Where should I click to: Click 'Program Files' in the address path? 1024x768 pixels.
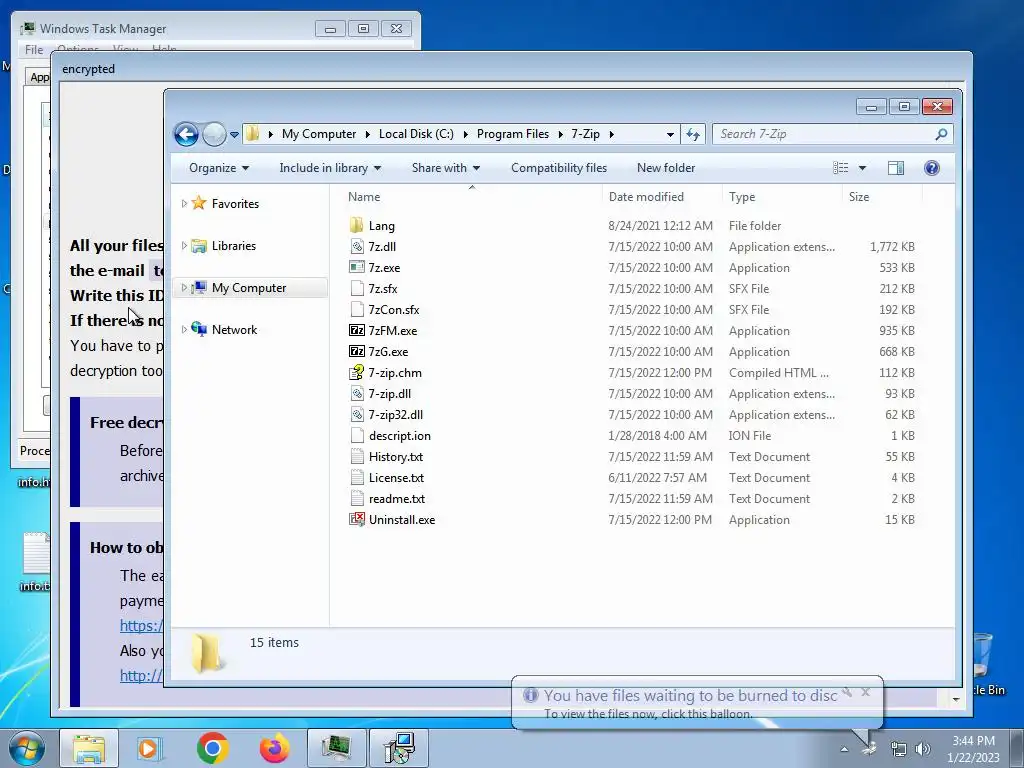coord(513,134)
